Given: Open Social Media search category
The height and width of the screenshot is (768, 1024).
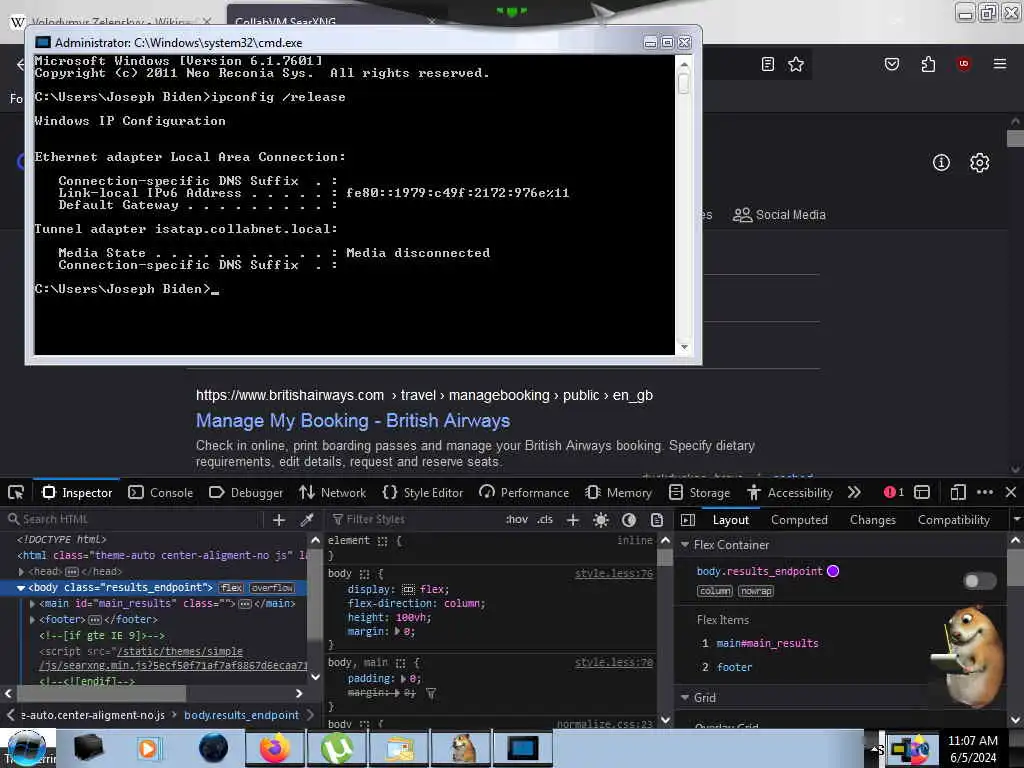Looking at the screenshot, I should pyautogui.click(x=779, y=215).
